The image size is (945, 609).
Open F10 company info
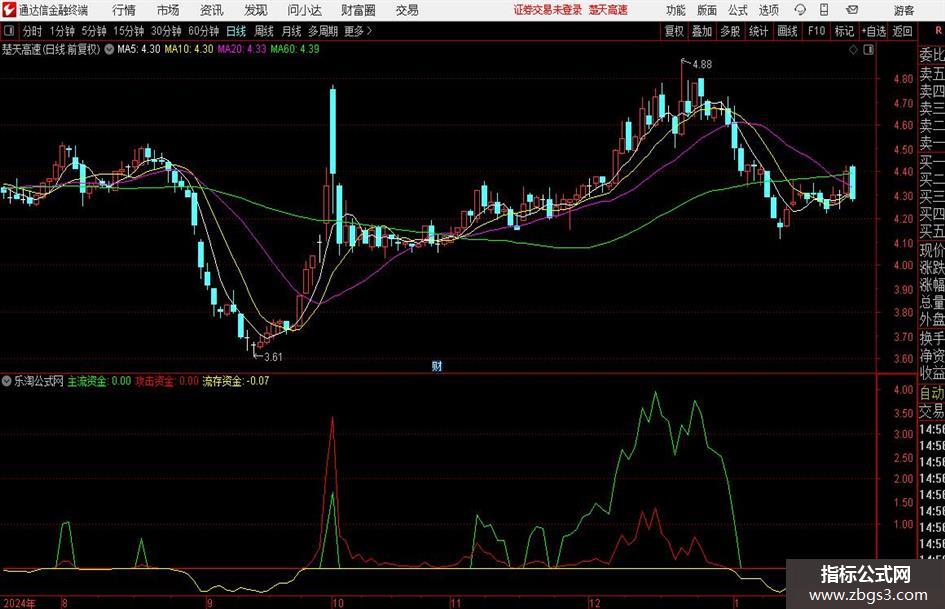[816, 31]
